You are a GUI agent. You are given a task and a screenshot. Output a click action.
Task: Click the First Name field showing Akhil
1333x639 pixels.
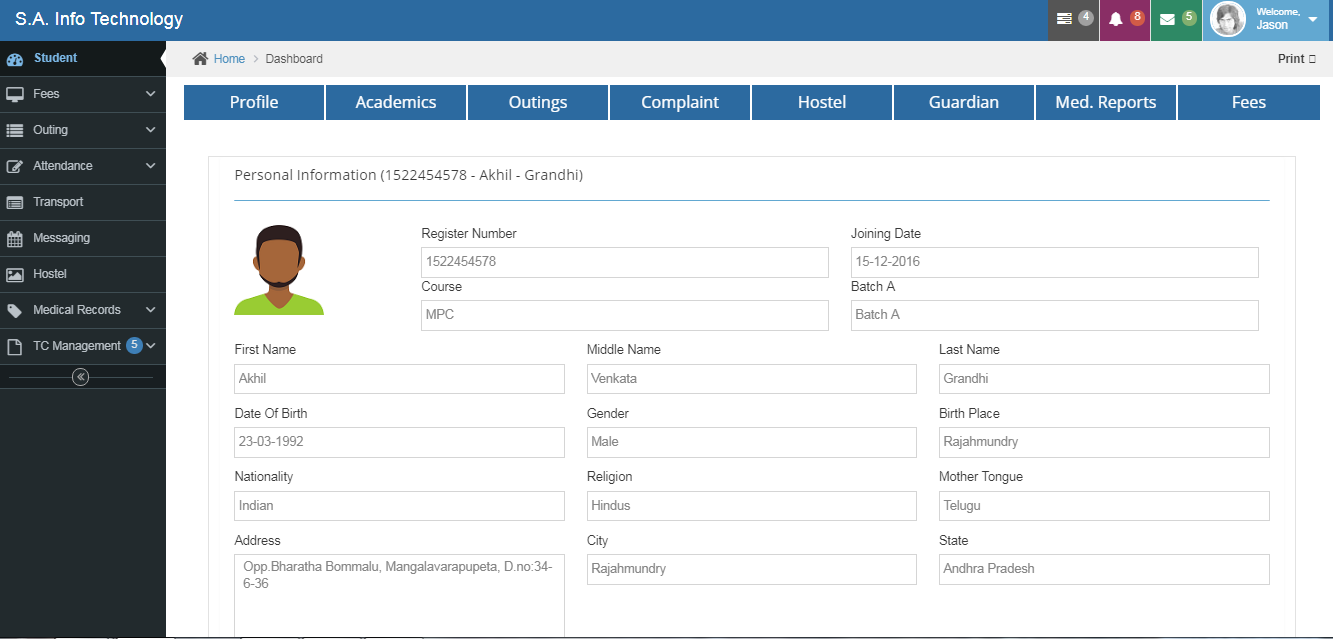point(400,379)
